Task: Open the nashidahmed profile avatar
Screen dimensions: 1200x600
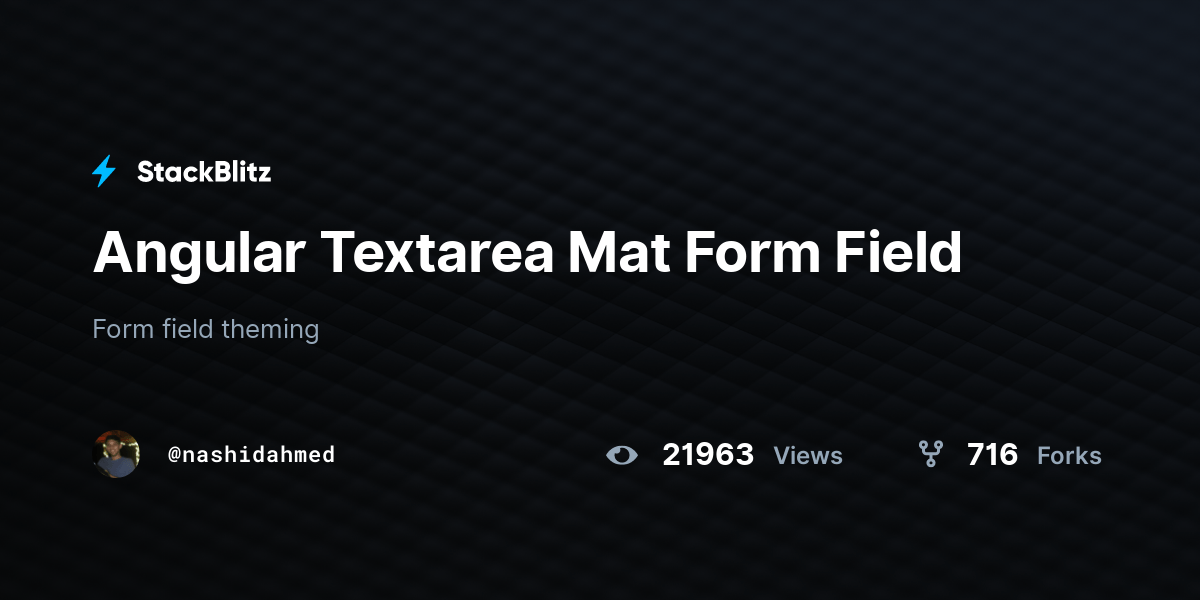Action: click(116, 454)
